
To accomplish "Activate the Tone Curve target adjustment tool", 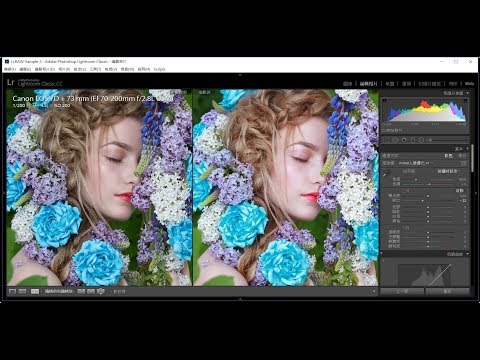I will point(383,261).
